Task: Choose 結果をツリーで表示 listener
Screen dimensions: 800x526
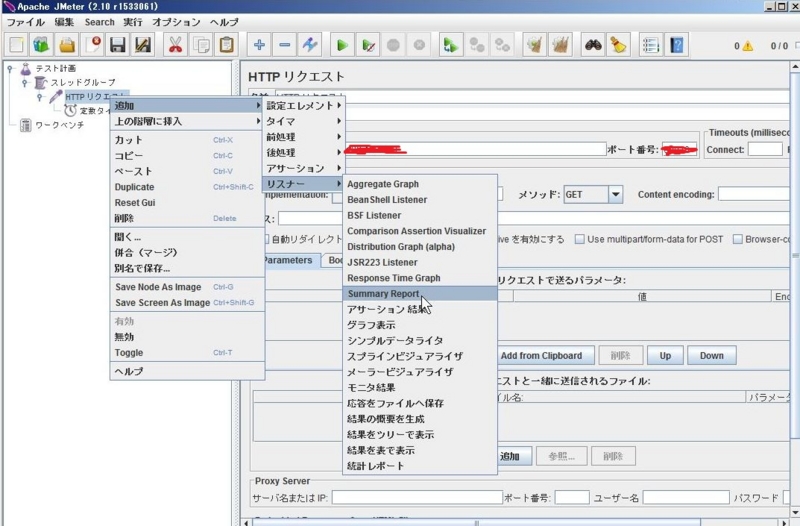Action: click(x=419, y=435)
